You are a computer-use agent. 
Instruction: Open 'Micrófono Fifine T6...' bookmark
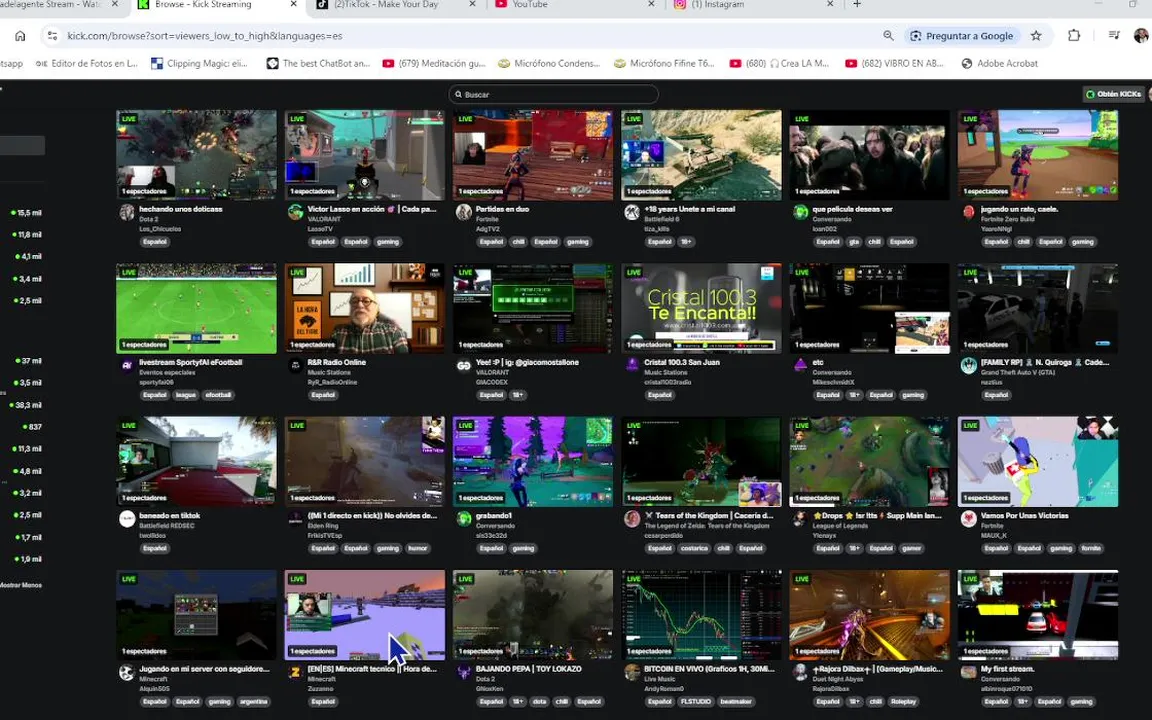click(x=664, y=63)
